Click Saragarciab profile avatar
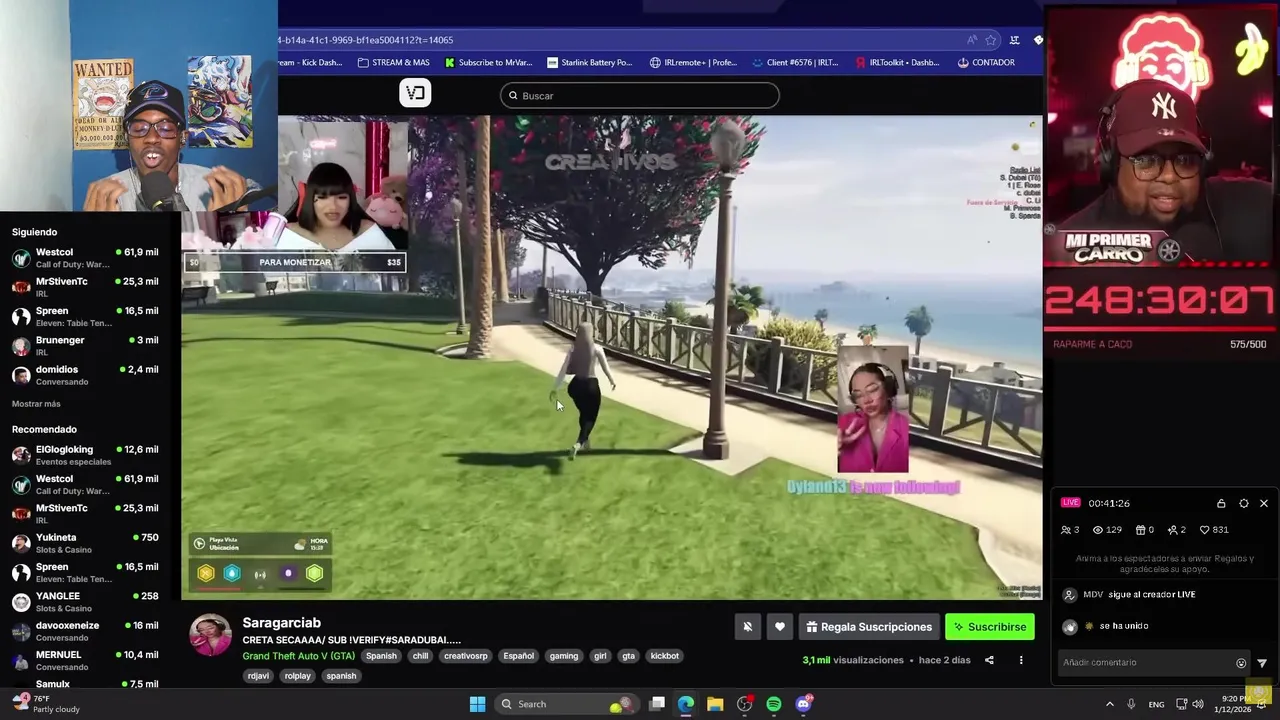 pyautogui.click(x=211, y=635)
